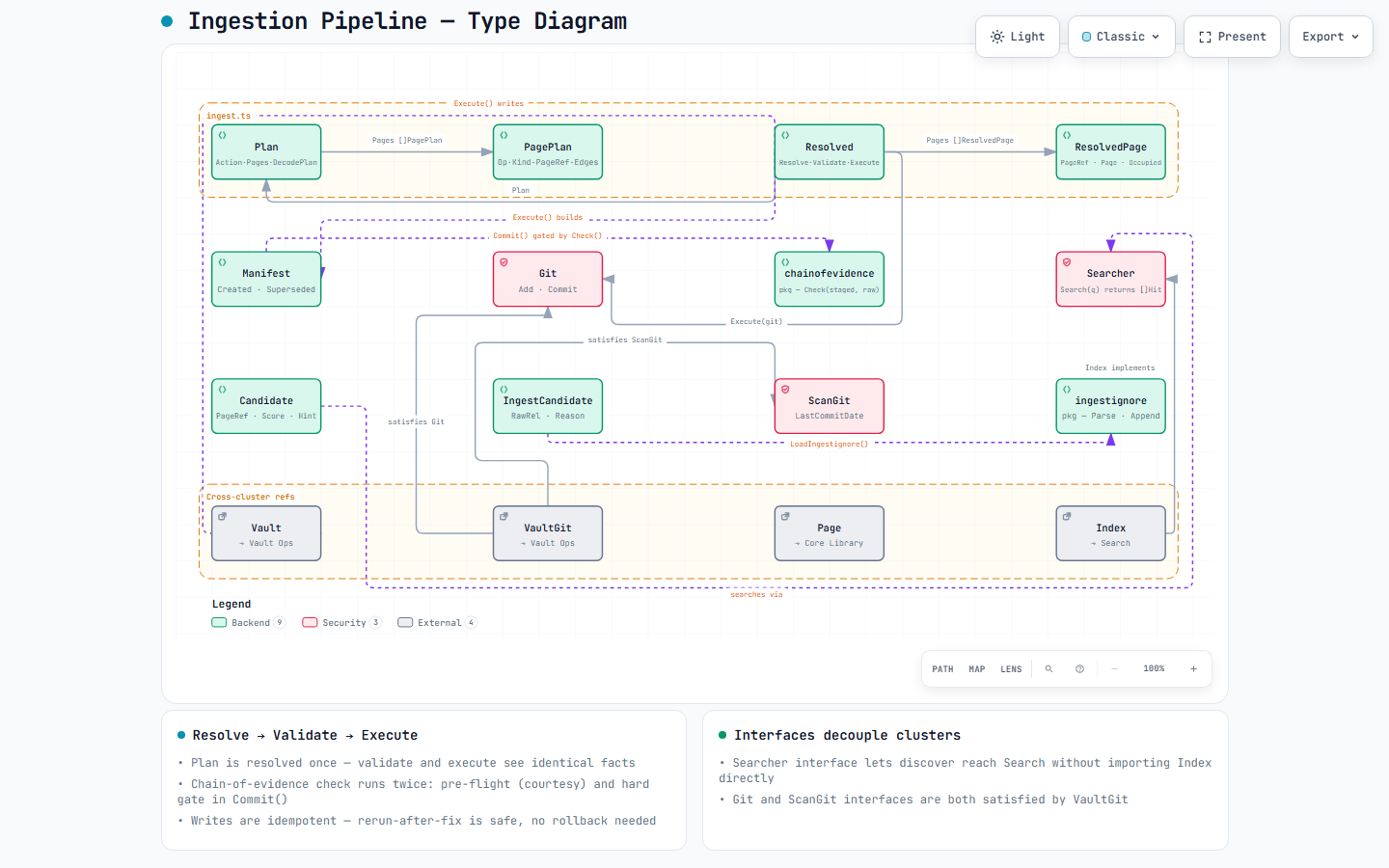Click the 'Interfaces decouple clusters' heading
Image resolution: width=1389 pixels, height=868 pixels.
848,735
